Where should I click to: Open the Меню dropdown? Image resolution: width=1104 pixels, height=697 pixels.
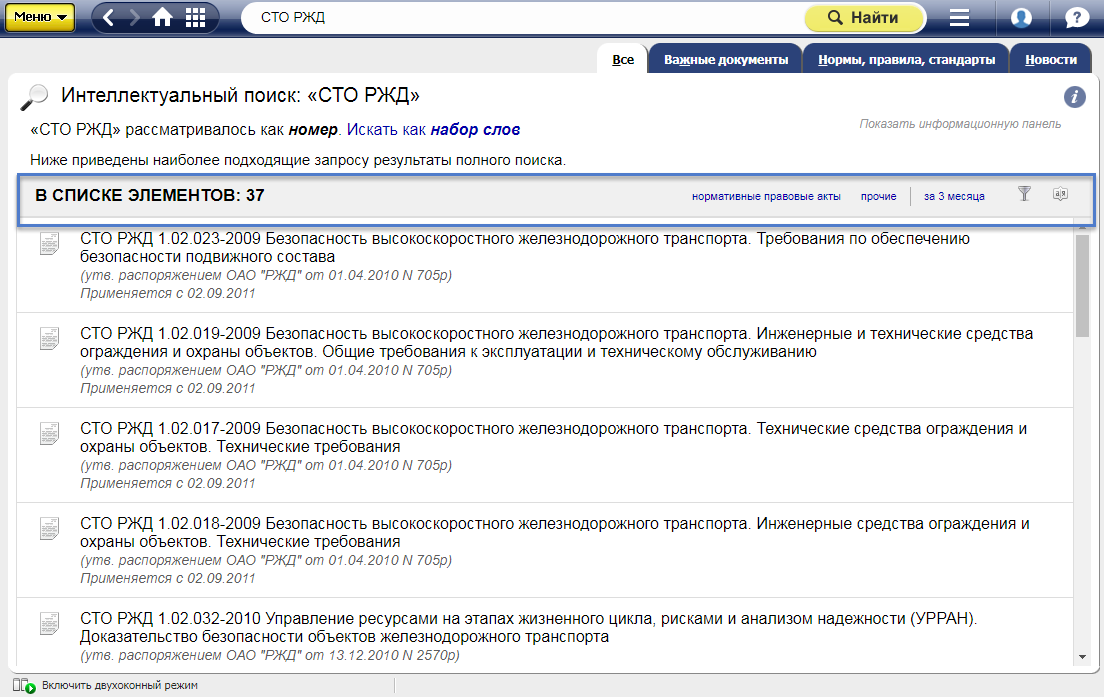(x=40, y=17)
